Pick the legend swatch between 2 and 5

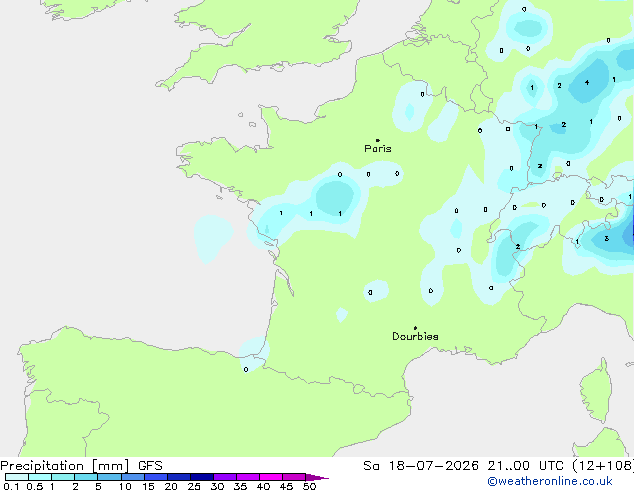click(86, 477)
